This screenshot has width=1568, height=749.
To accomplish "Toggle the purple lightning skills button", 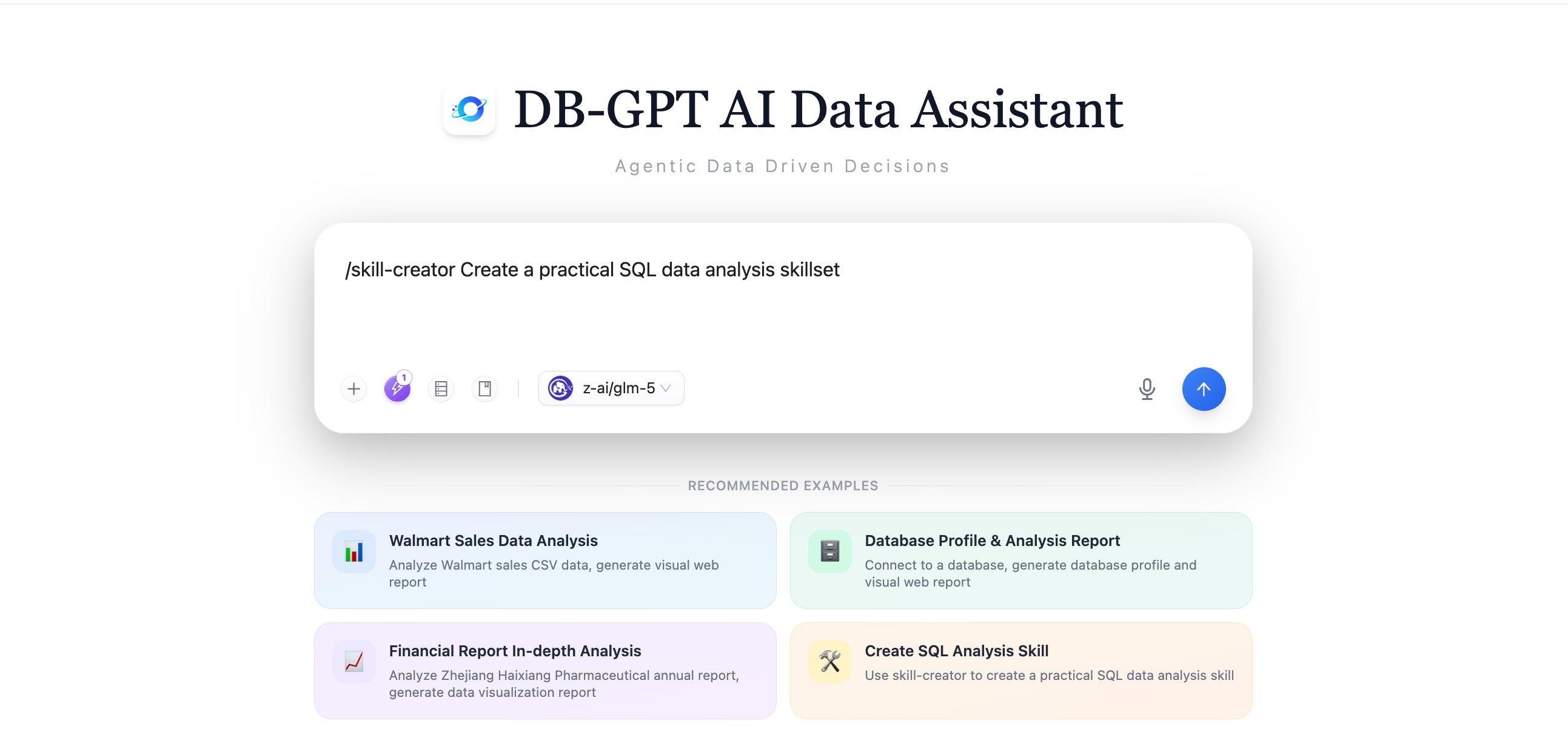I will 397,390.
